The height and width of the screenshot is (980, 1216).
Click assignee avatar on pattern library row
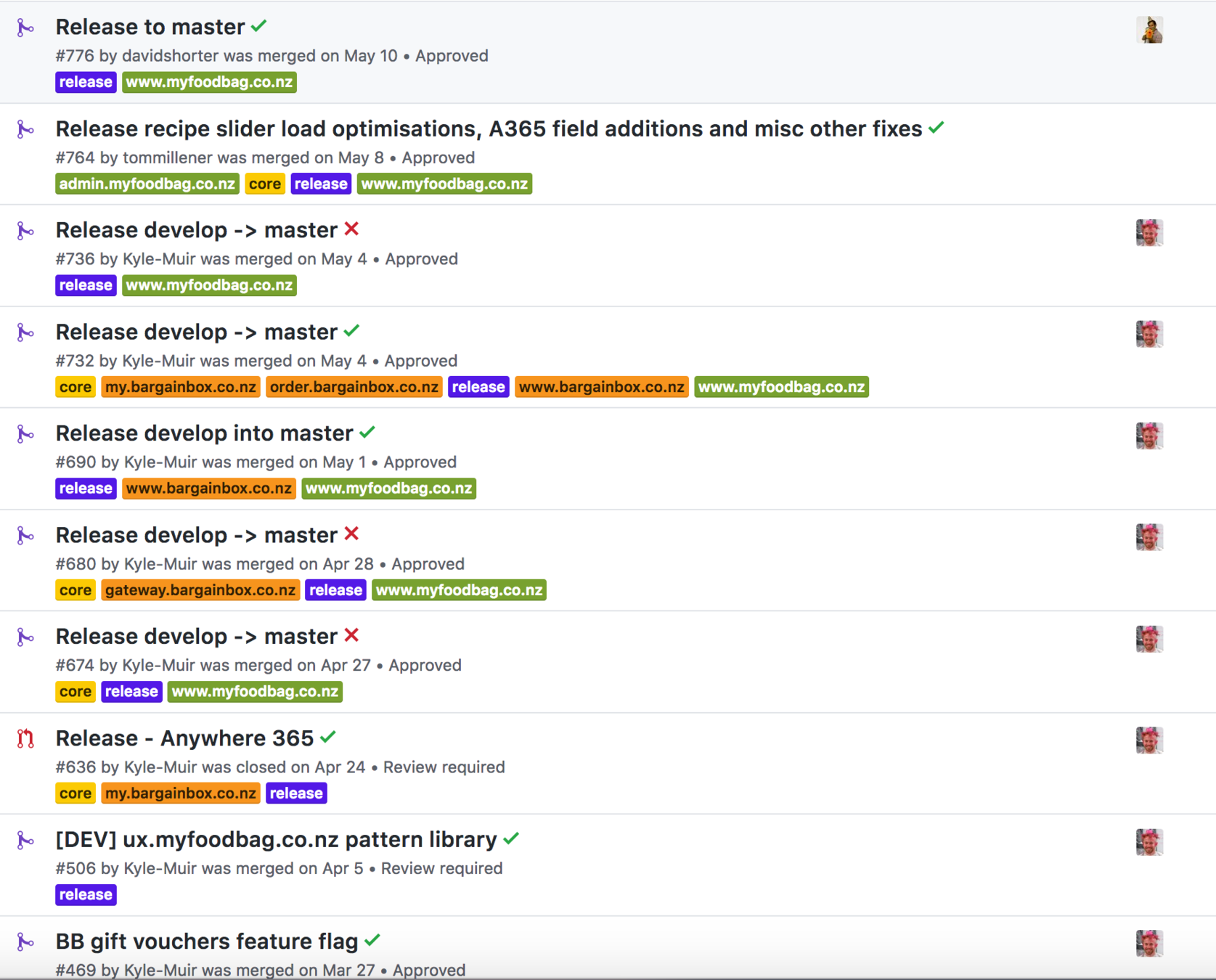[x=1150, y=842]
